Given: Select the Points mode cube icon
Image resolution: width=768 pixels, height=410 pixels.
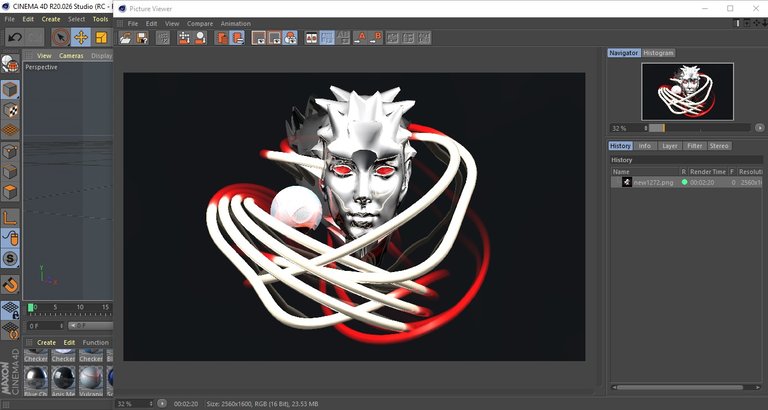Looking at the screenshot, I should [10, 151].
